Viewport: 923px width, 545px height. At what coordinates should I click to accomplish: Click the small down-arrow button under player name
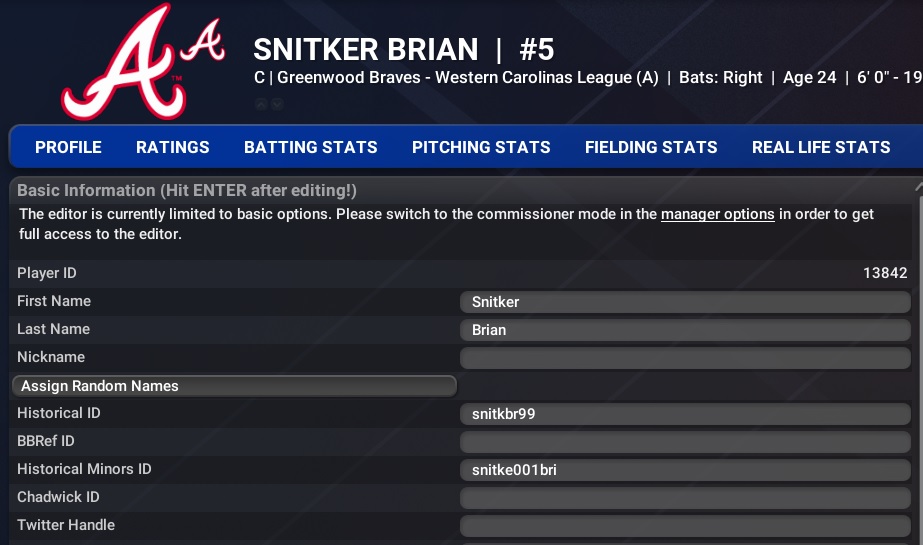tap(277, 104)
